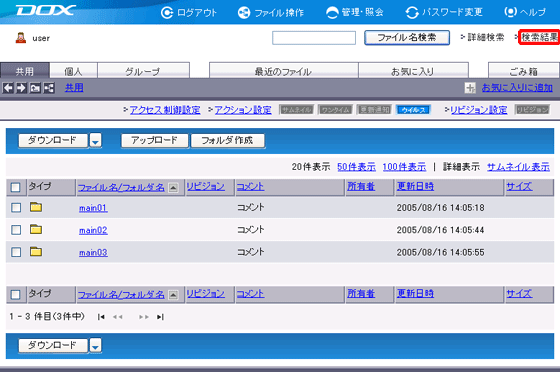
Task: Sort by 更新日時 in top header
Action: (x=415, y=186)
